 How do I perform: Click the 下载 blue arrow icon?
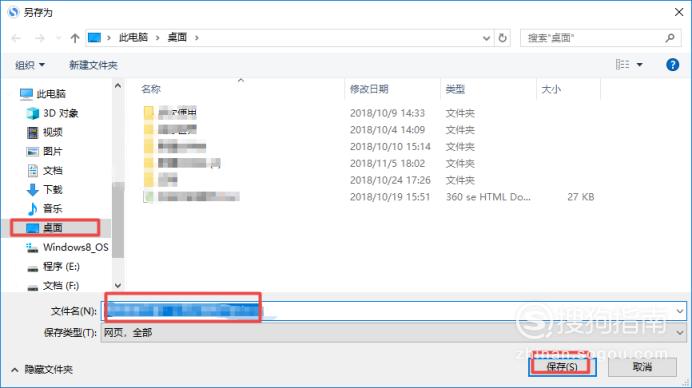pyautogui.click(x=33, y=190)
